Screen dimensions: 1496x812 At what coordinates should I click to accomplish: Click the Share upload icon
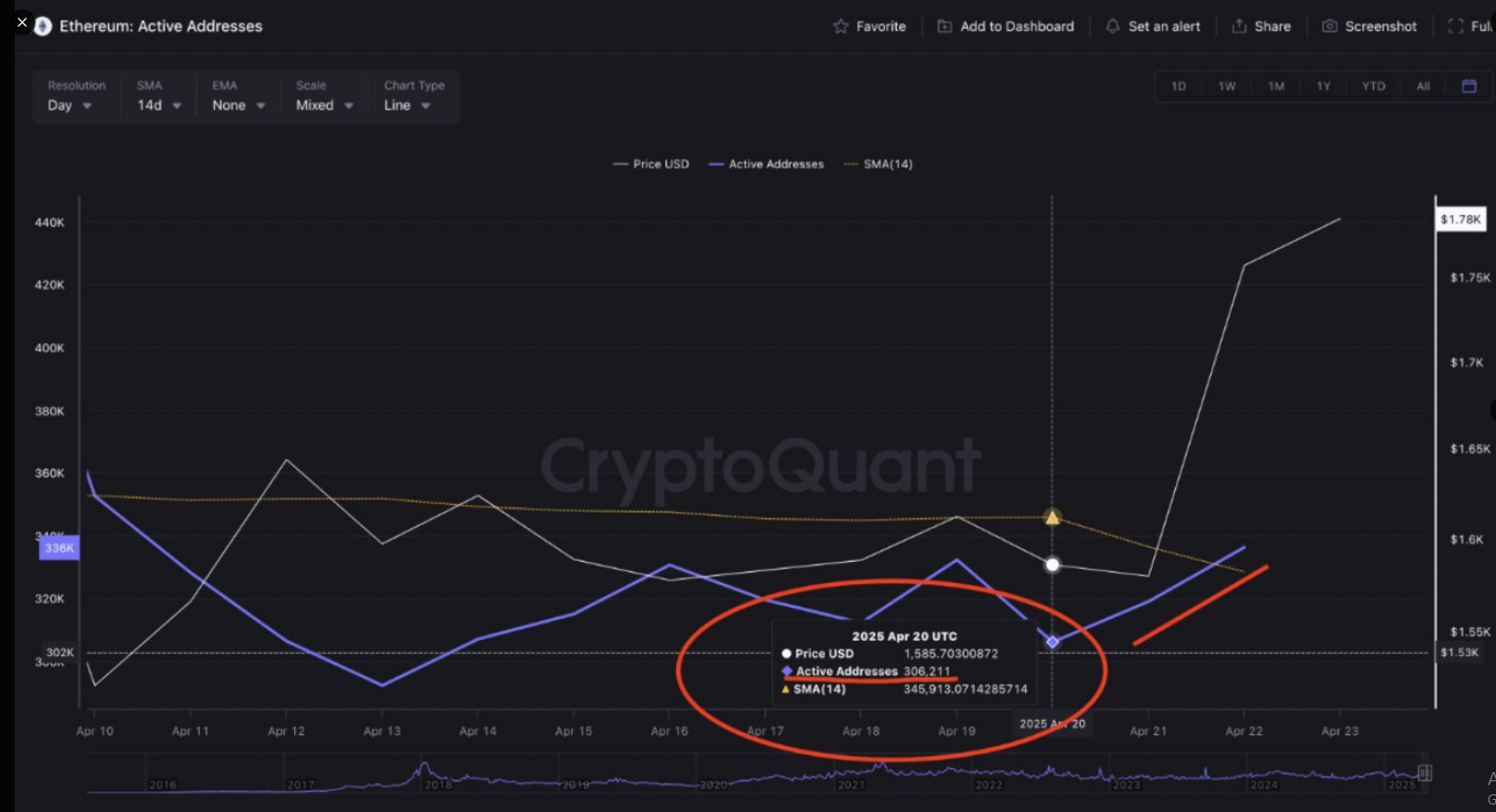pyautogui.click(x=1239, y=26)
